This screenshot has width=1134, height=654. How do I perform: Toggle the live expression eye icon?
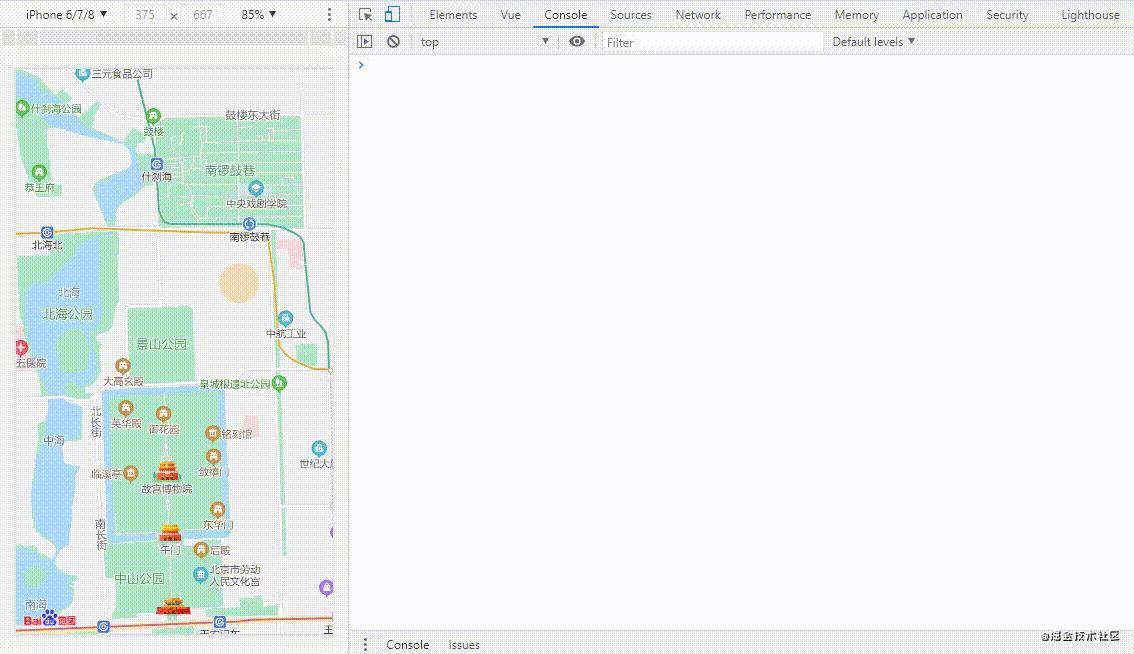(576, 42)
